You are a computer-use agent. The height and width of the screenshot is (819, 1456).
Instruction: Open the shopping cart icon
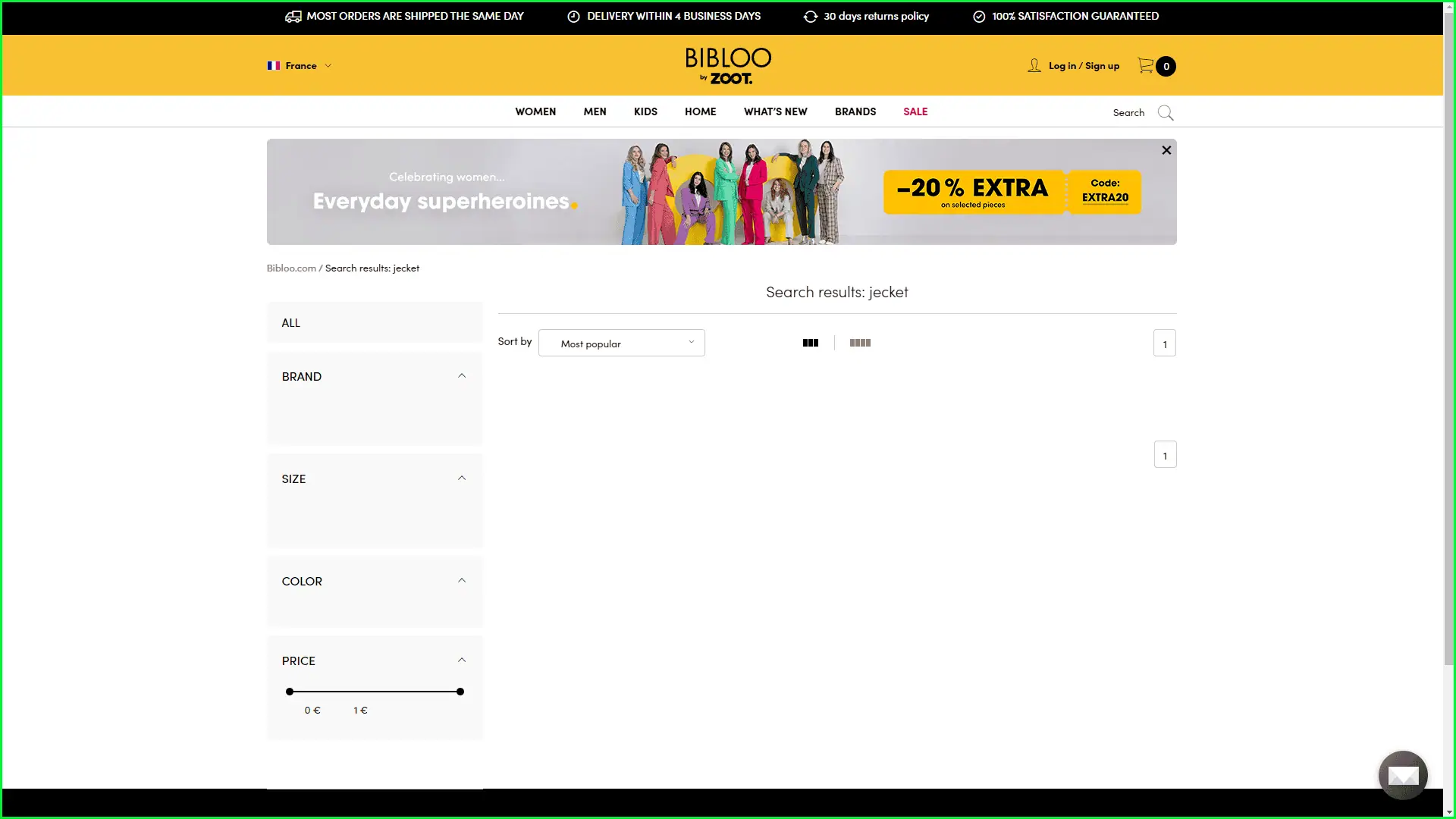pos(1146,66)
